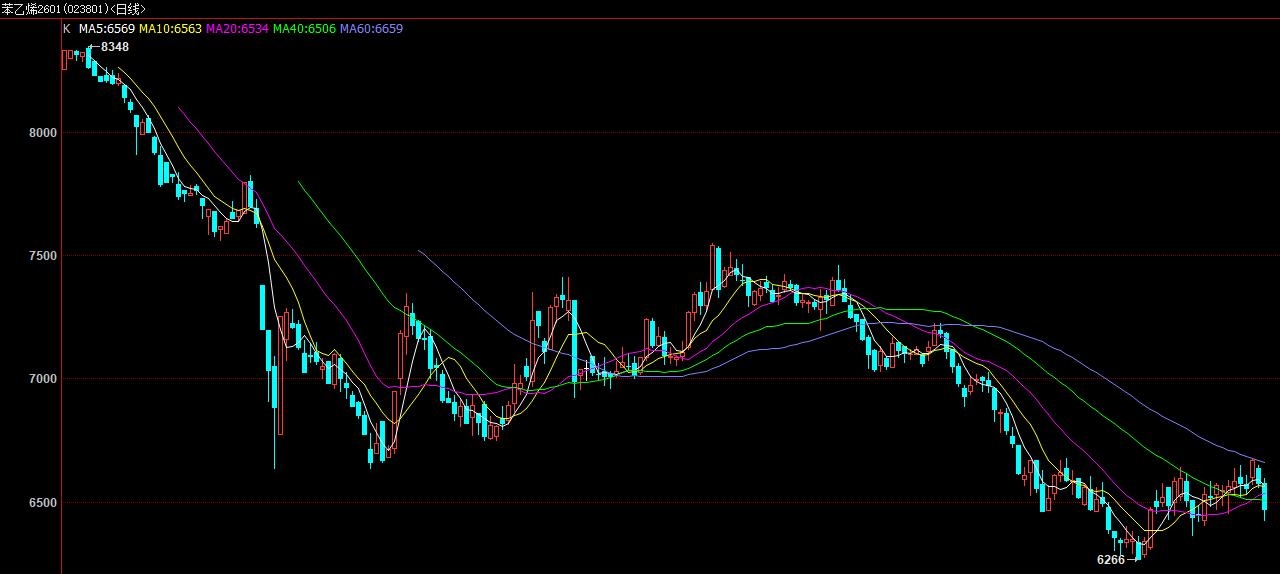
Task: Click the green MA40:6506 label
Action: pos(304,29)
